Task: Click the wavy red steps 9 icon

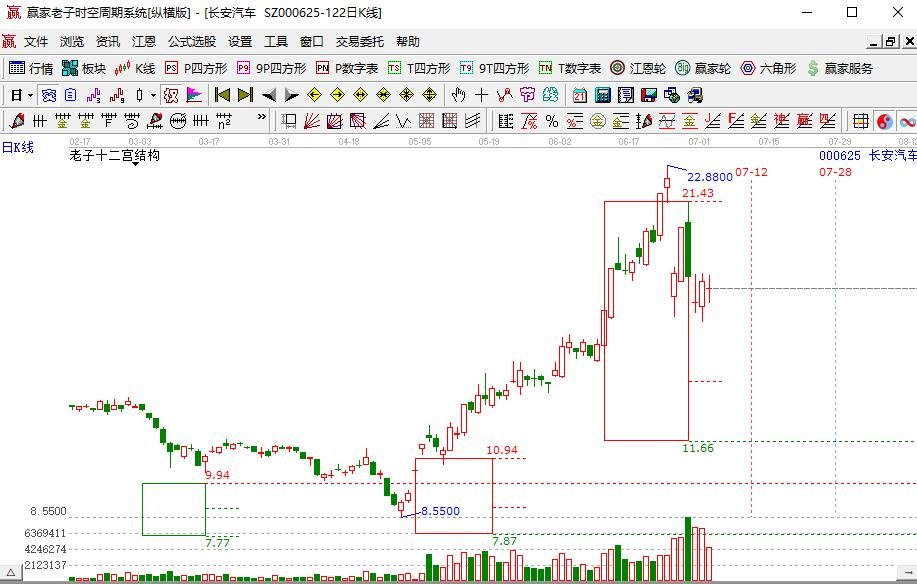Action: [x=117, y=95]
